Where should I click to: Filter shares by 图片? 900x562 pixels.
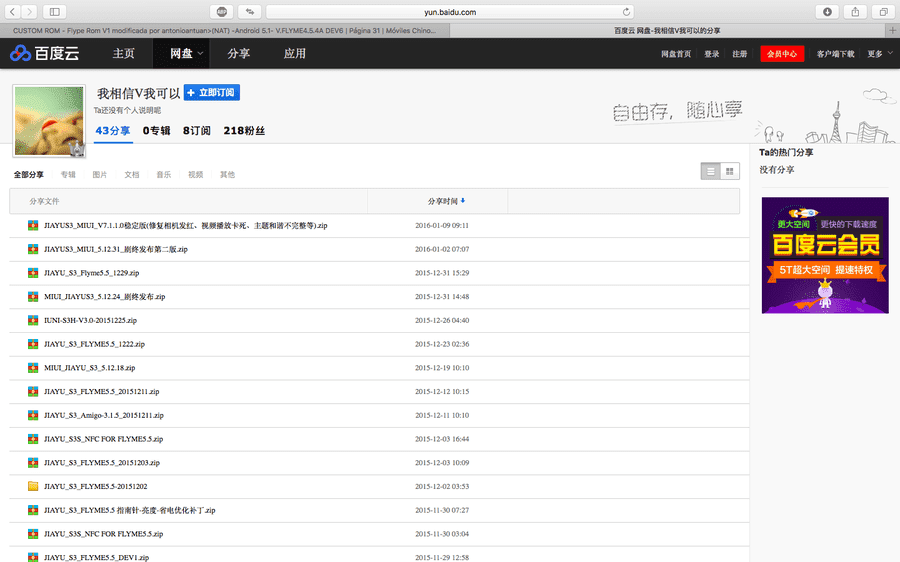100,175
